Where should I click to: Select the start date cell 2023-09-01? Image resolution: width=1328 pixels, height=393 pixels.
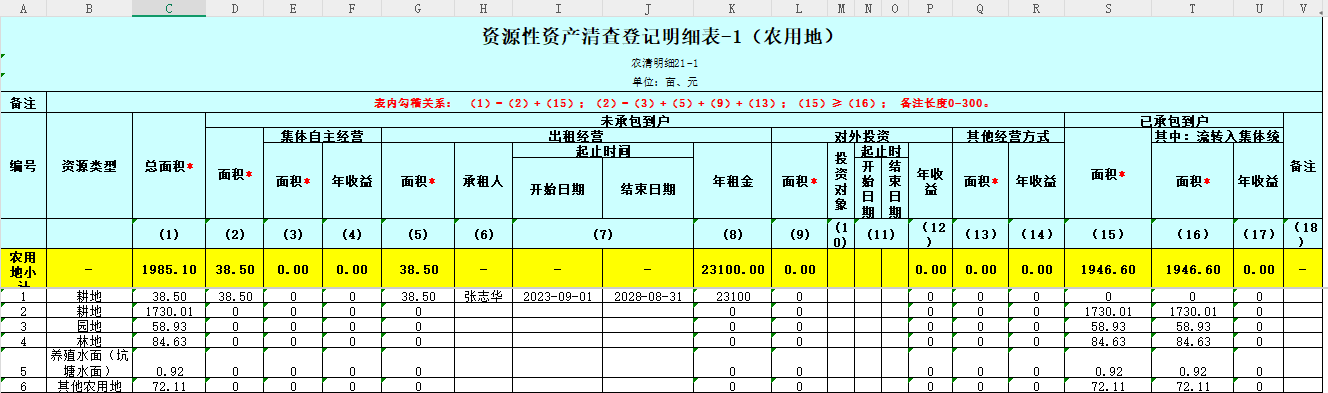(x=557, y=297)
